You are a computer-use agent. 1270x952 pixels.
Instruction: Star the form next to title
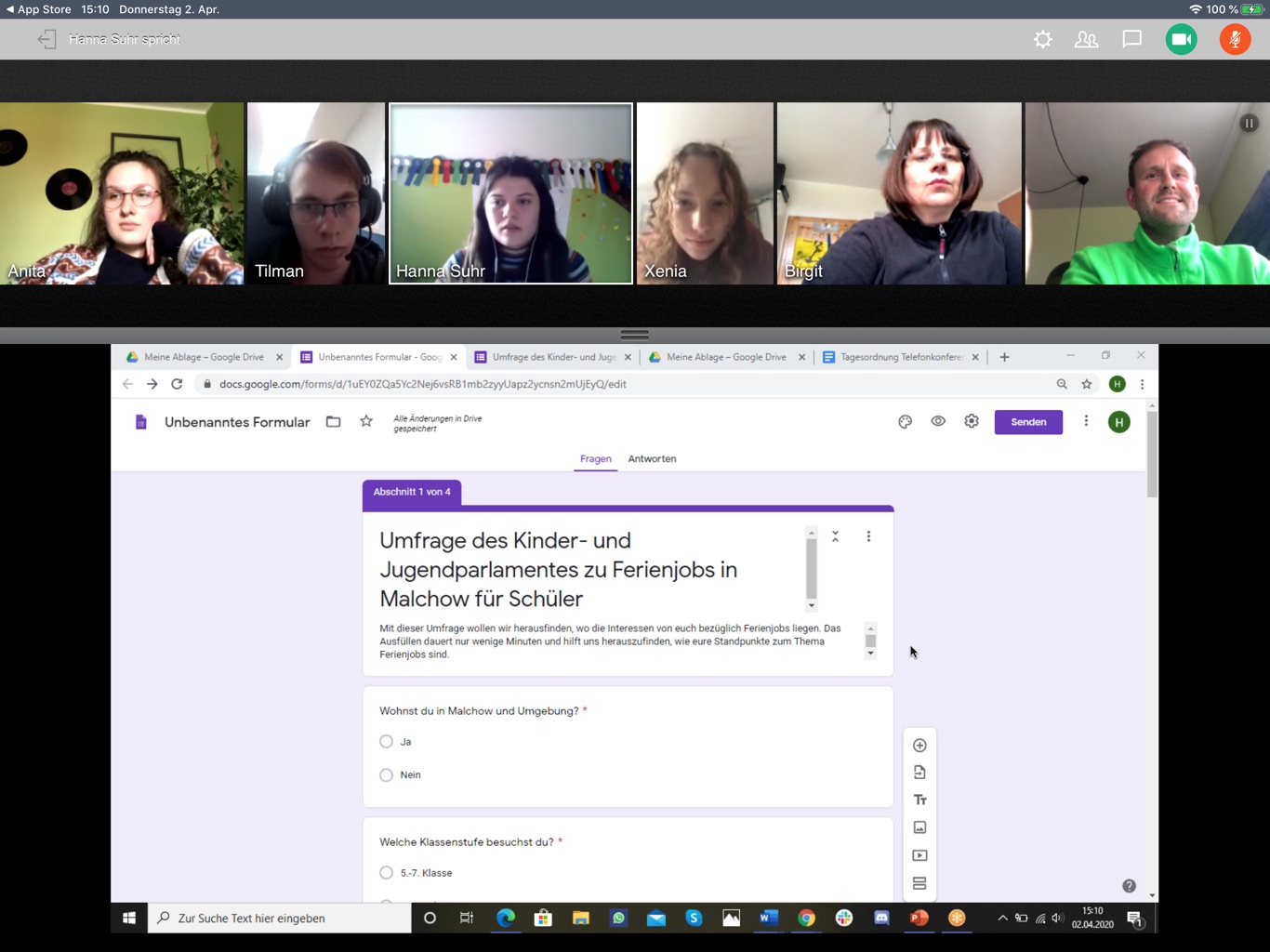point(366,422)
